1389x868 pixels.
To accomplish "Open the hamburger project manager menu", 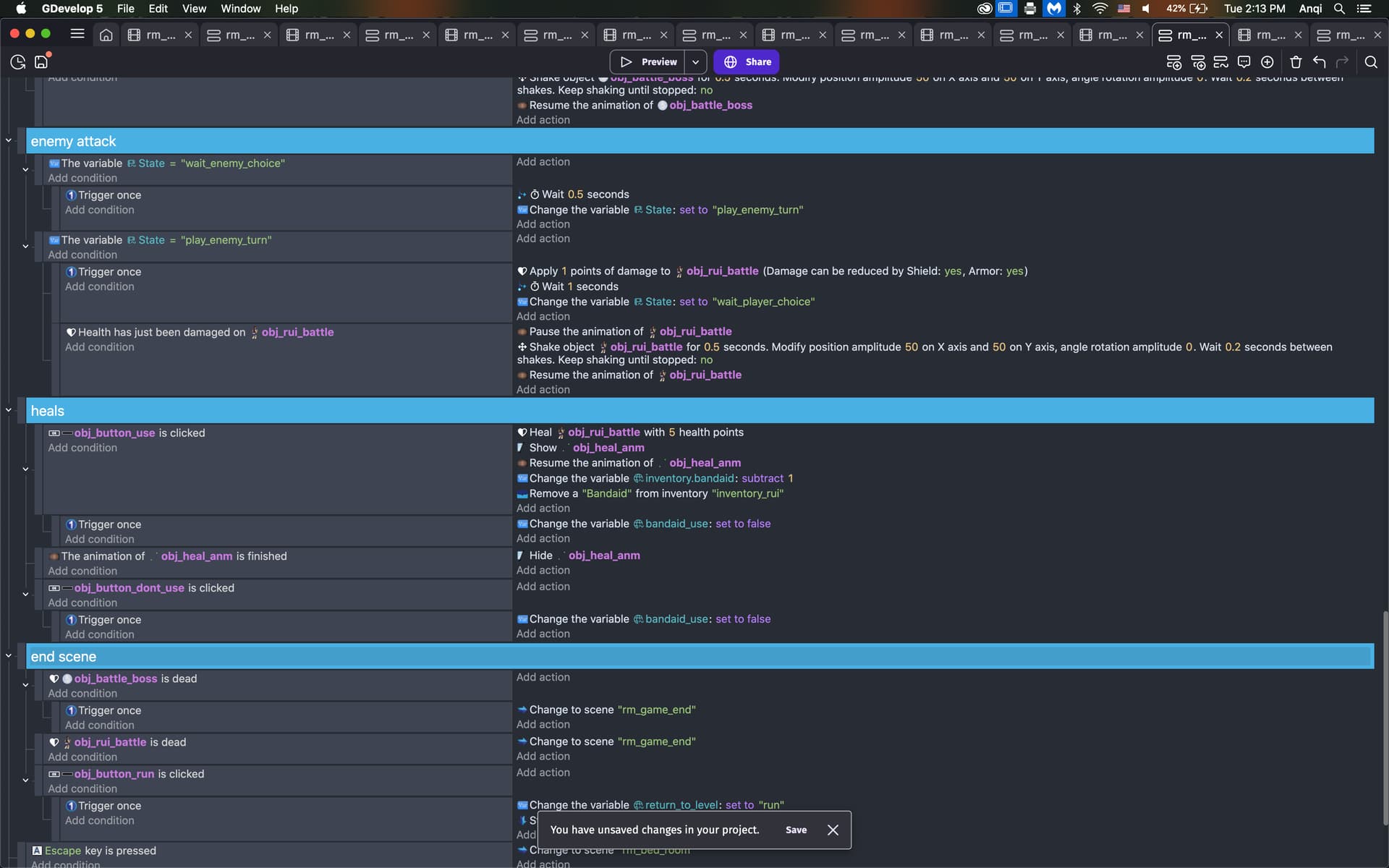I will [x=77, y=34].
